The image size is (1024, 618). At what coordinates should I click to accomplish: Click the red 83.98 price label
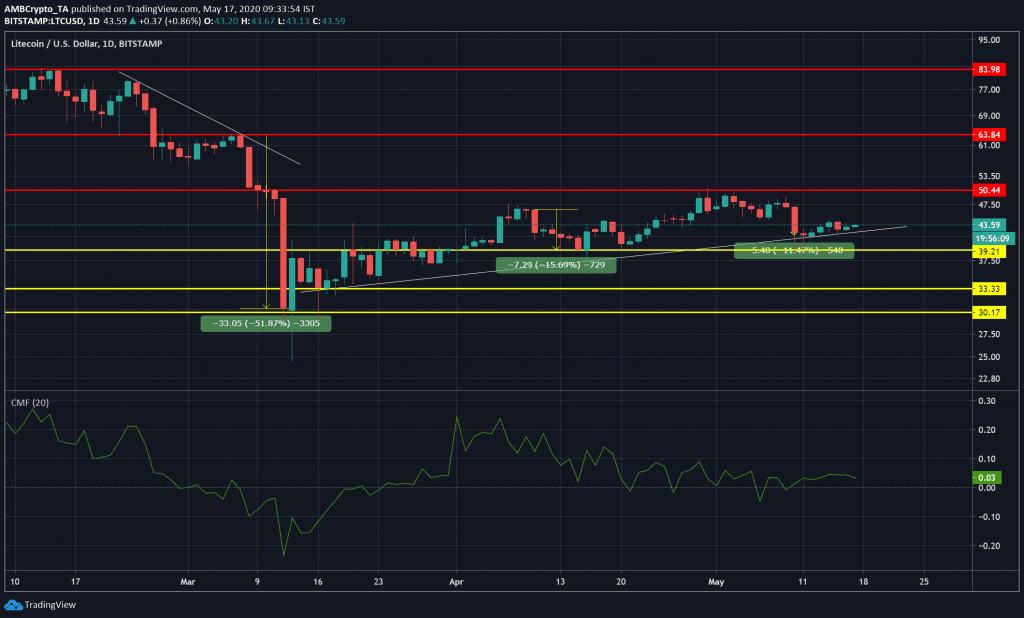(989, 69)
